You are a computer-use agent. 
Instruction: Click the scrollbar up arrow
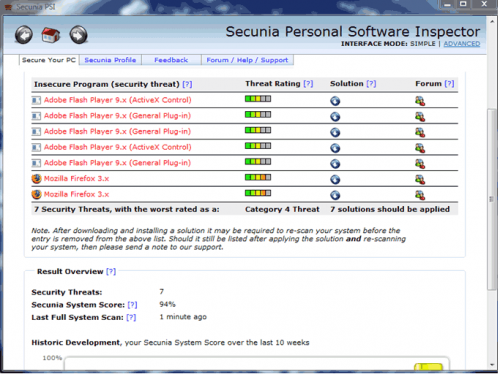pos(492,21)
